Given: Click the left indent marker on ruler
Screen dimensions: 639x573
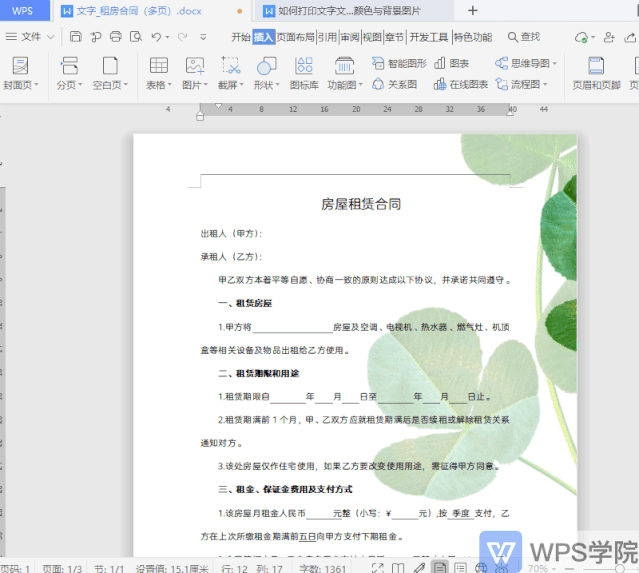Looking at the screenshot, I should coord(200,117).
